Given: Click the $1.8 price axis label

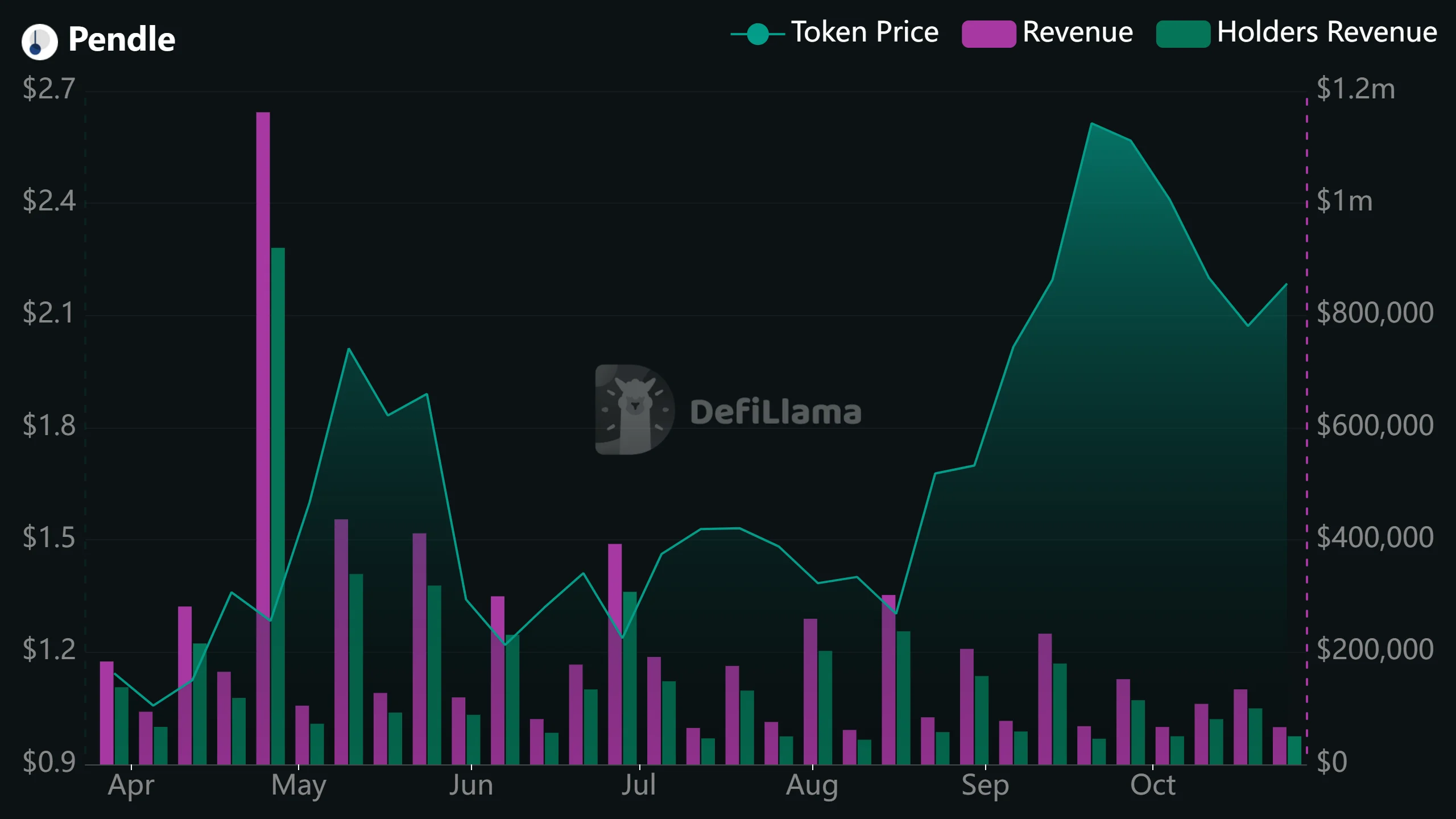Looking at the screenshot, I should [49, 426].
